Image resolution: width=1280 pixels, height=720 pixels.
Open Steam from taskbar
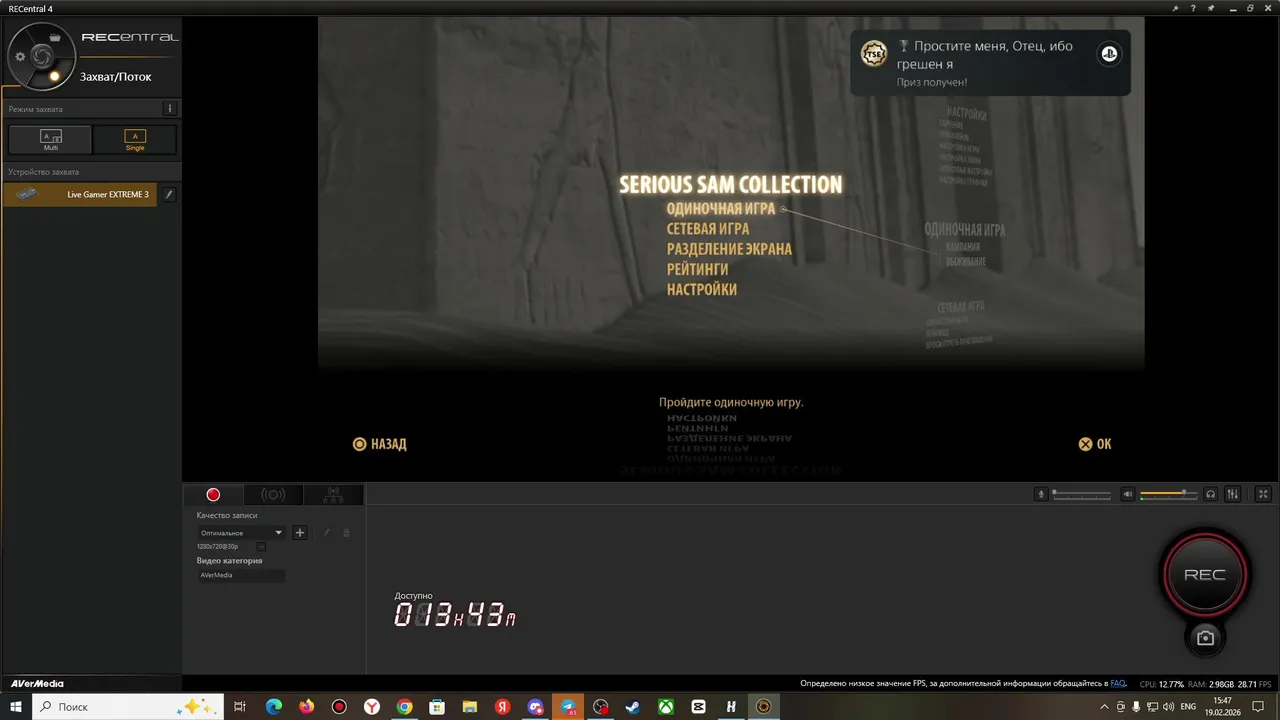[x=632, y=706]
